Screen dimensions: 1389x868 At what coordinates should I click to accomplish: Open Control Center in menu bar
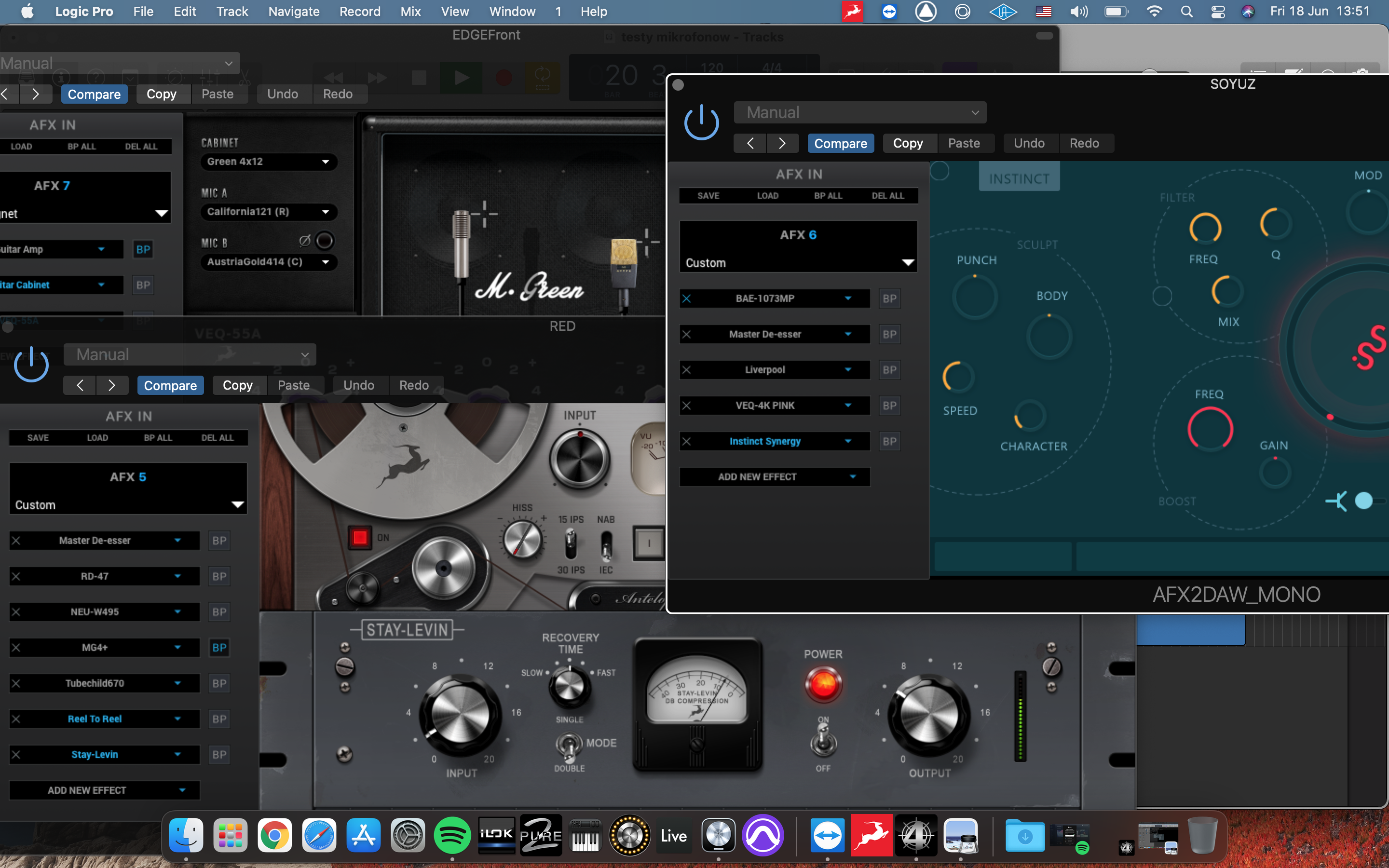pyautogui.click(x=1217, y=12)
